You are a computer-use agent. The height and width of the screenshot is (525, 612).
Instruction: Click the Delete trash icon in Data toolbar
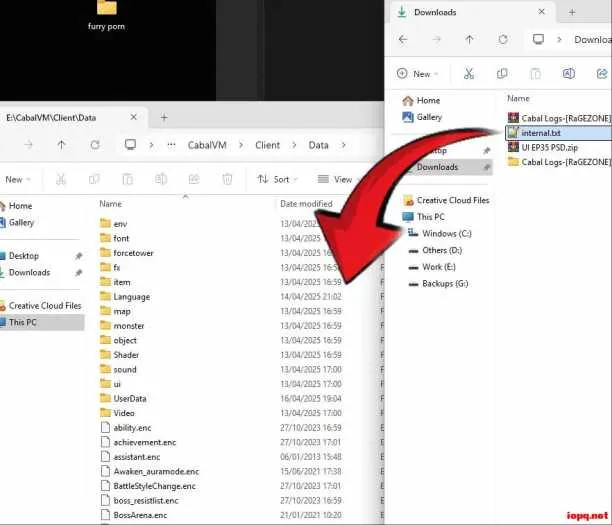pos(227,179)
